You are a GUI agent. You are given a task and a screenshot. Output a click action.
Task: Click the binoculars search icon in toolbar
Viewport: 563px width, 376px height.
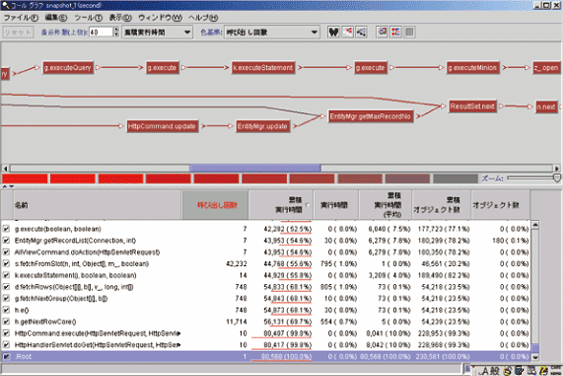(334, 32)
